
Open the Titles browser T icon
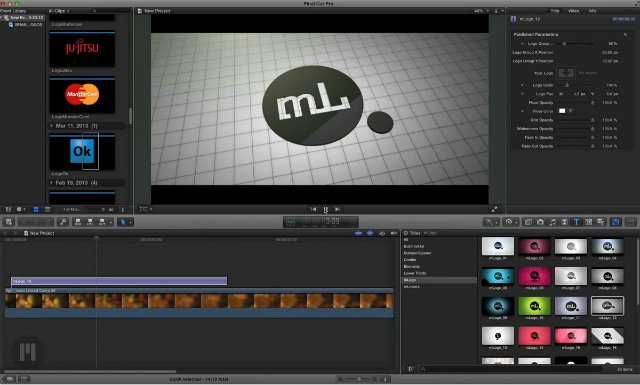click(x=576, y=222)
